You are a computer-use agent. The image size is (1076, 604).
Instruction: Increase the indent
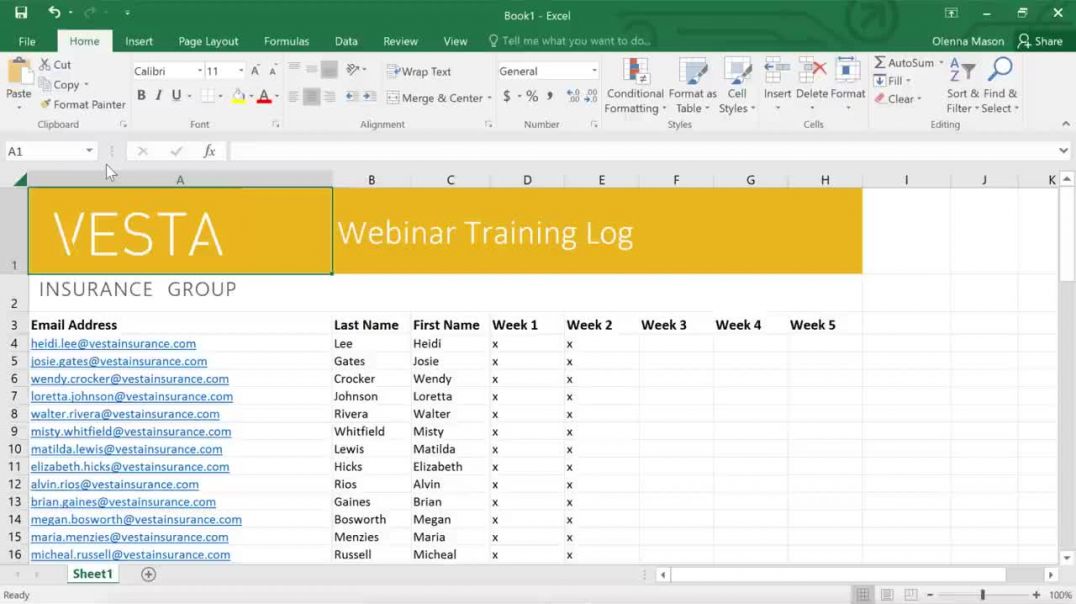pos(369,97)
